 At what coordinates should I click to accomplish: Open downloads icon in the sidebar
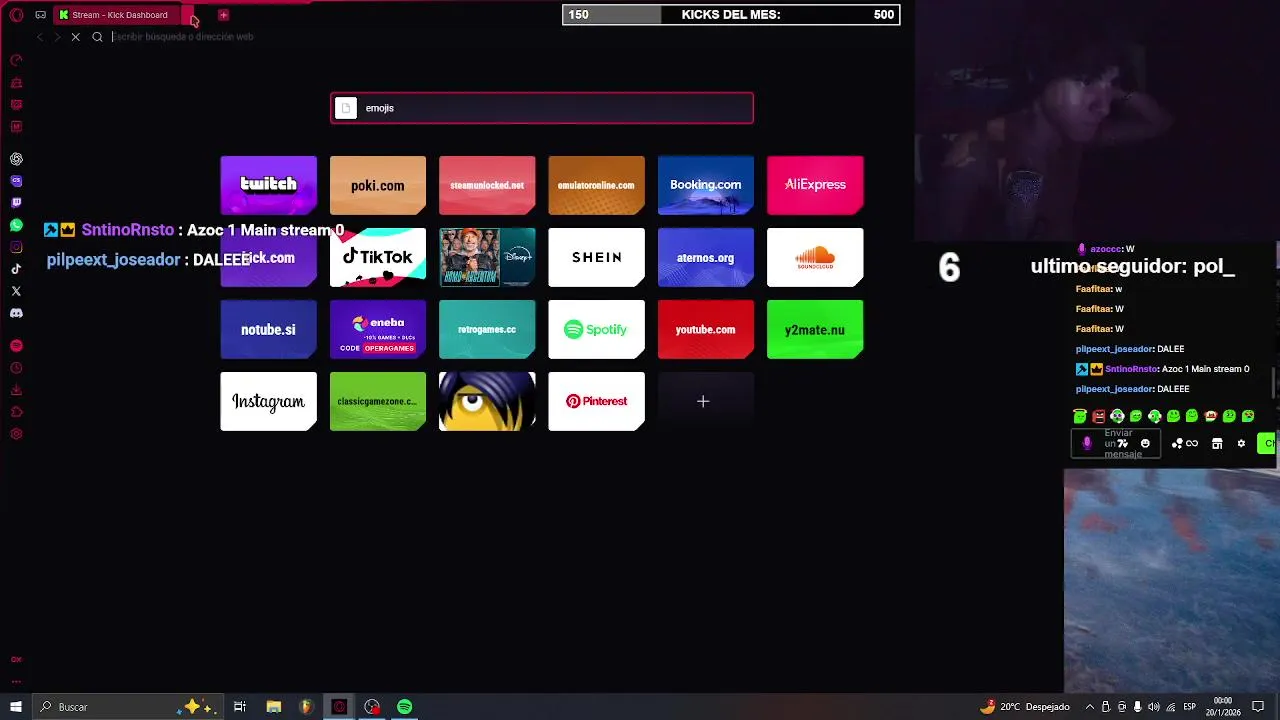[x=16, y=390]
